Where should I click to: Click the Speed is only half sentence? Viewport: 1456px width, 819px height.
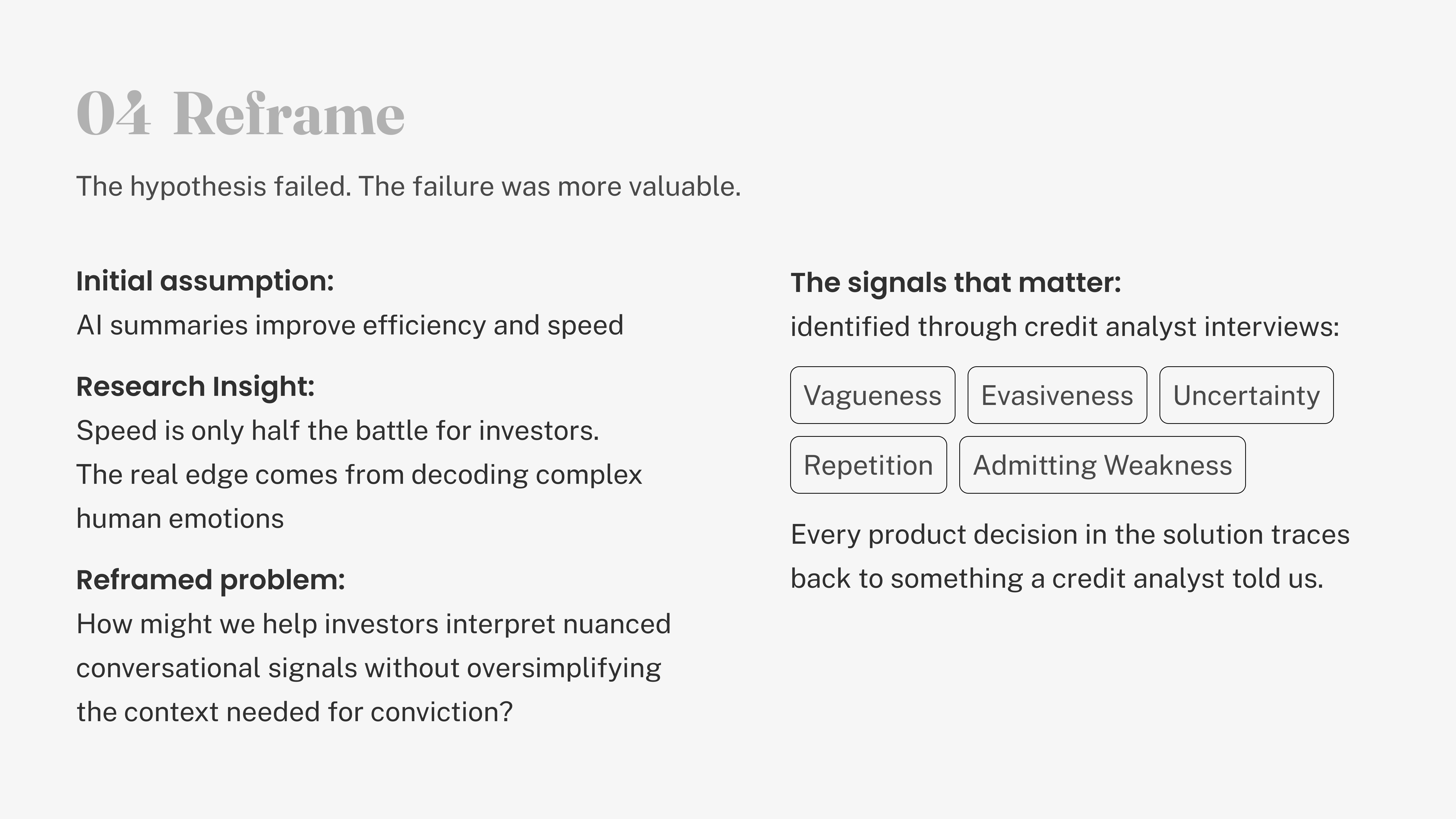click(x=338, y=431)
